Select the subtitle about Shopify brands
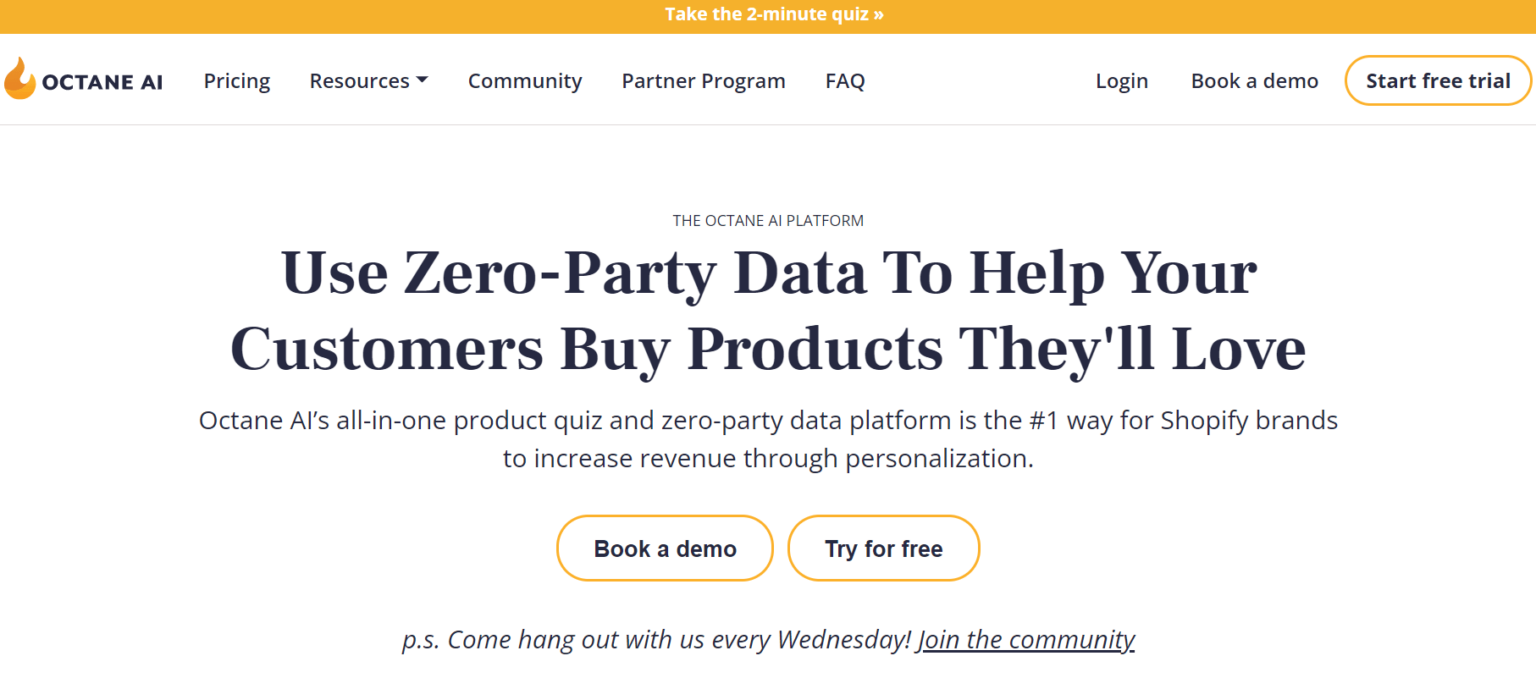The image size is (1536, 689). coord(768,438)
